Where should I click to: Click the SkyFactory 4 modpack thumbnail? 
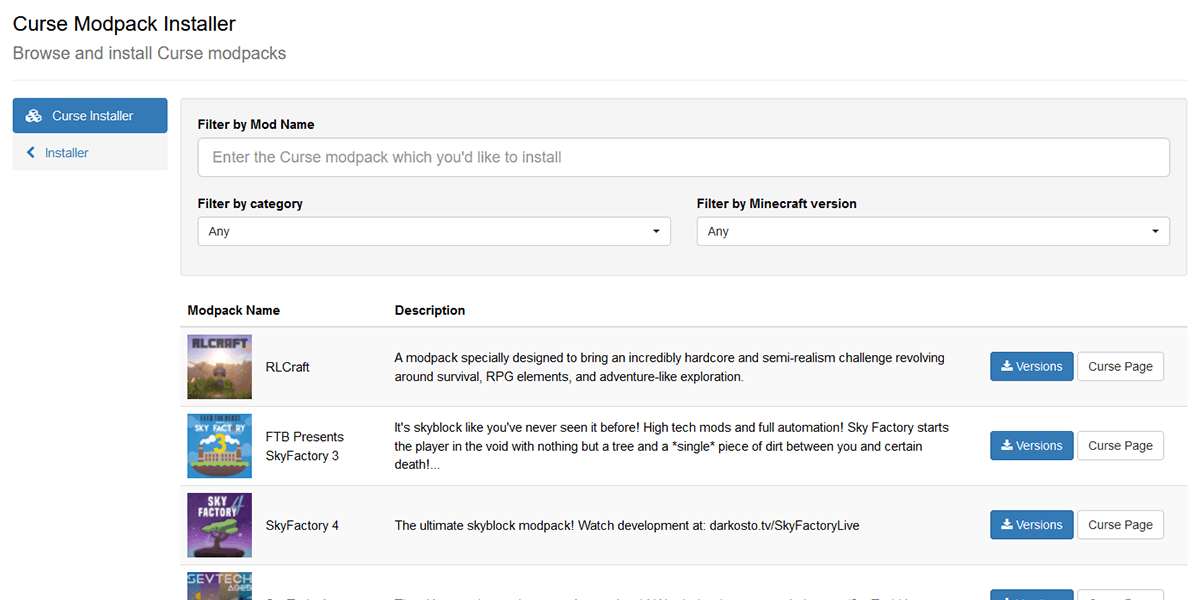[219, 525]
